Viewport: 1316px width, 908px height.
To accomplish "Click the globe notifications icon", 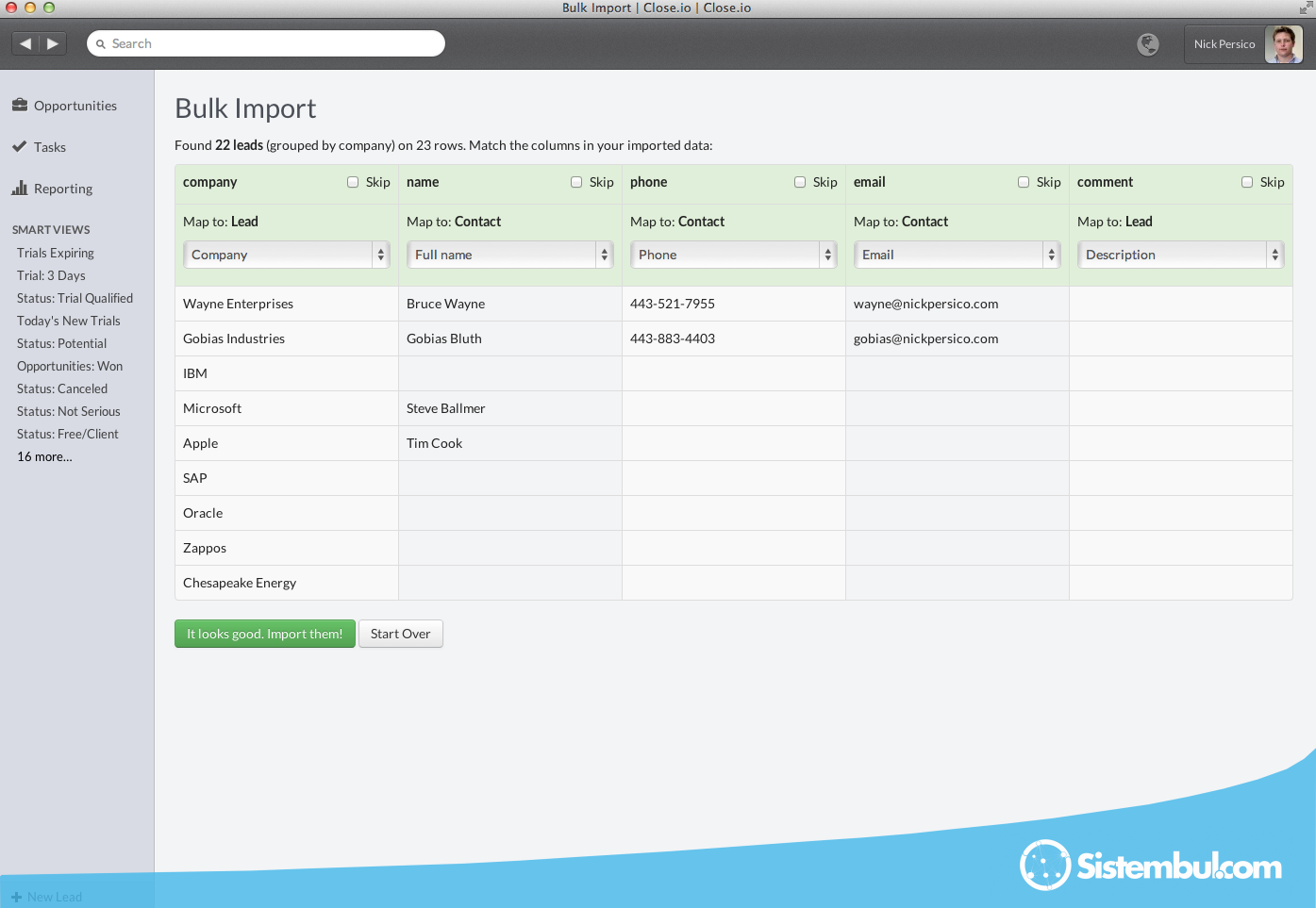I will pos(1148,44).
